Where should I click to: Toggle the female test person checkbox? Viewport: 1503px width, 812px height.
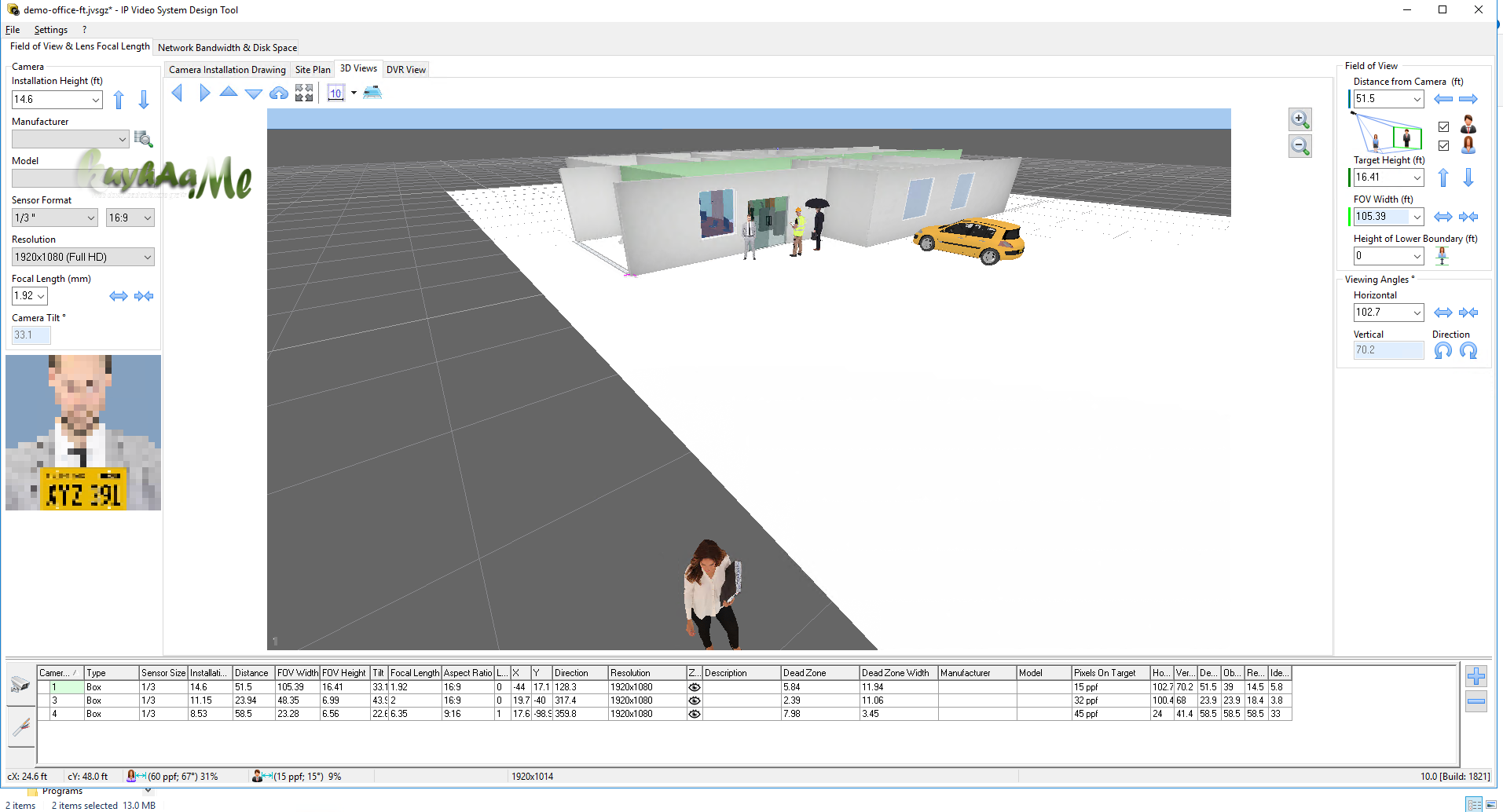(1443, 145)
